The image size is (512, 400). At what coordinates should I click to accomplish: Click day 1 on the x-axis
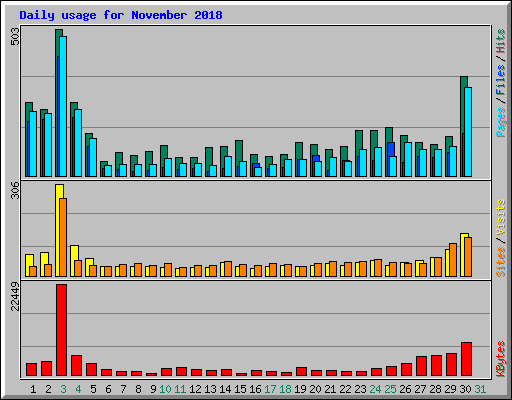33,389
